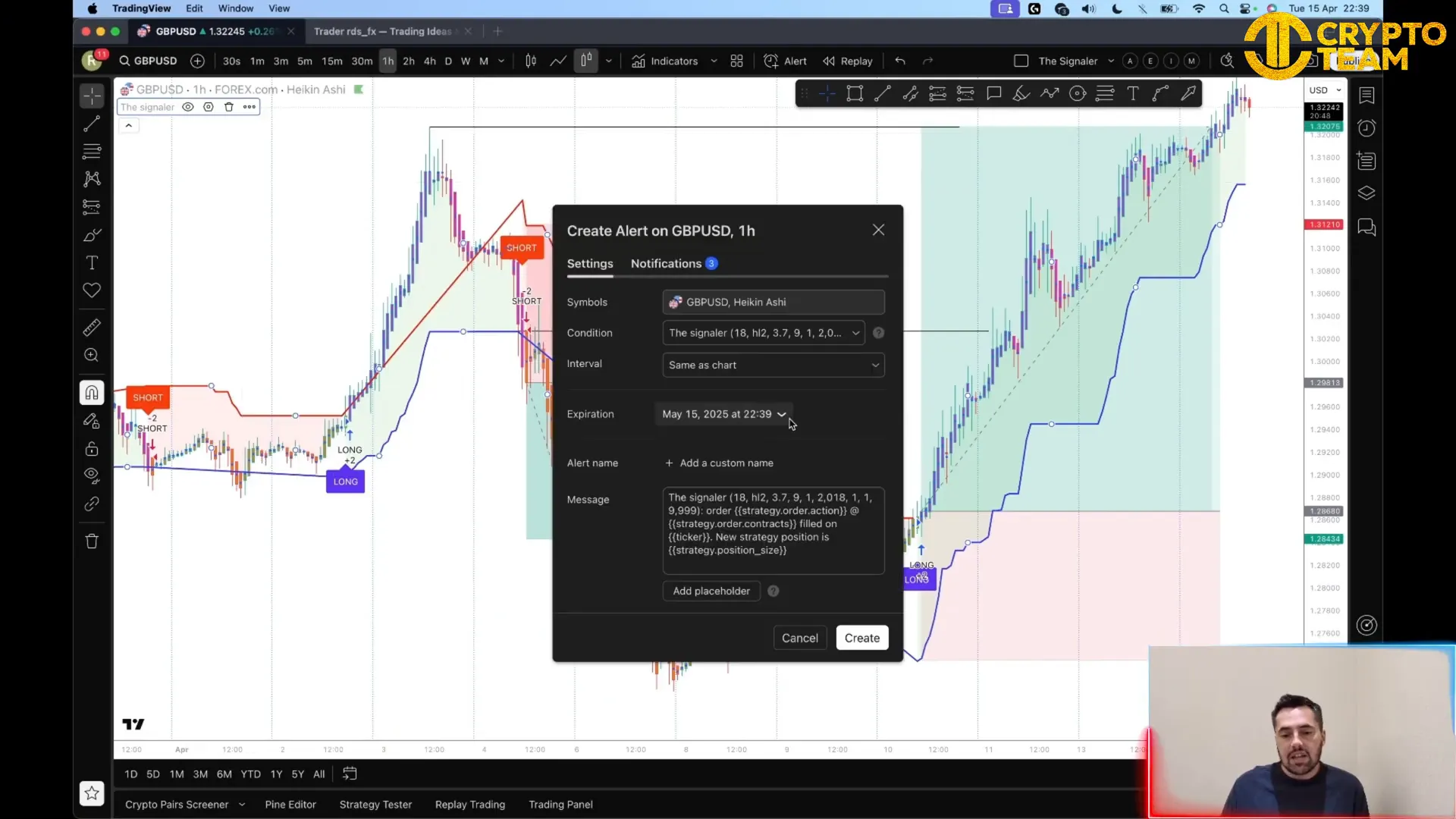Open the favorites star toolbar button

pos(92,793)
